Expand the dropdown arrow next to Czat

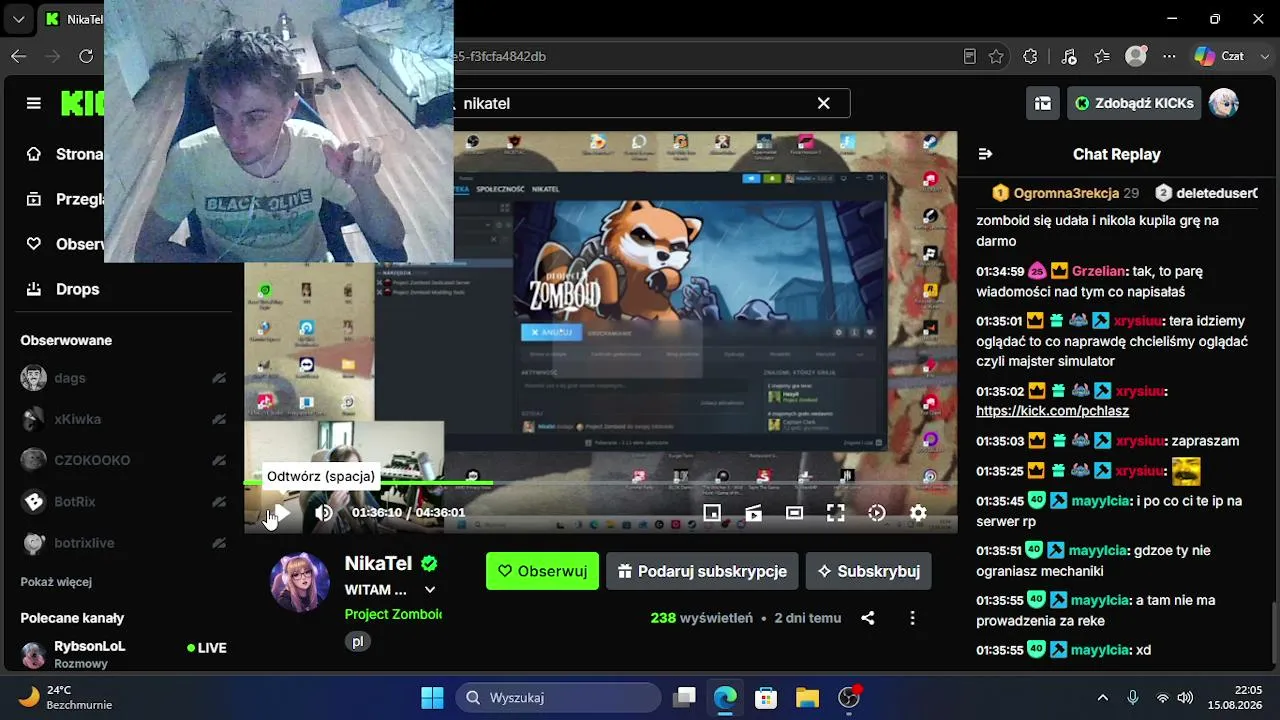click(1264, 56)
